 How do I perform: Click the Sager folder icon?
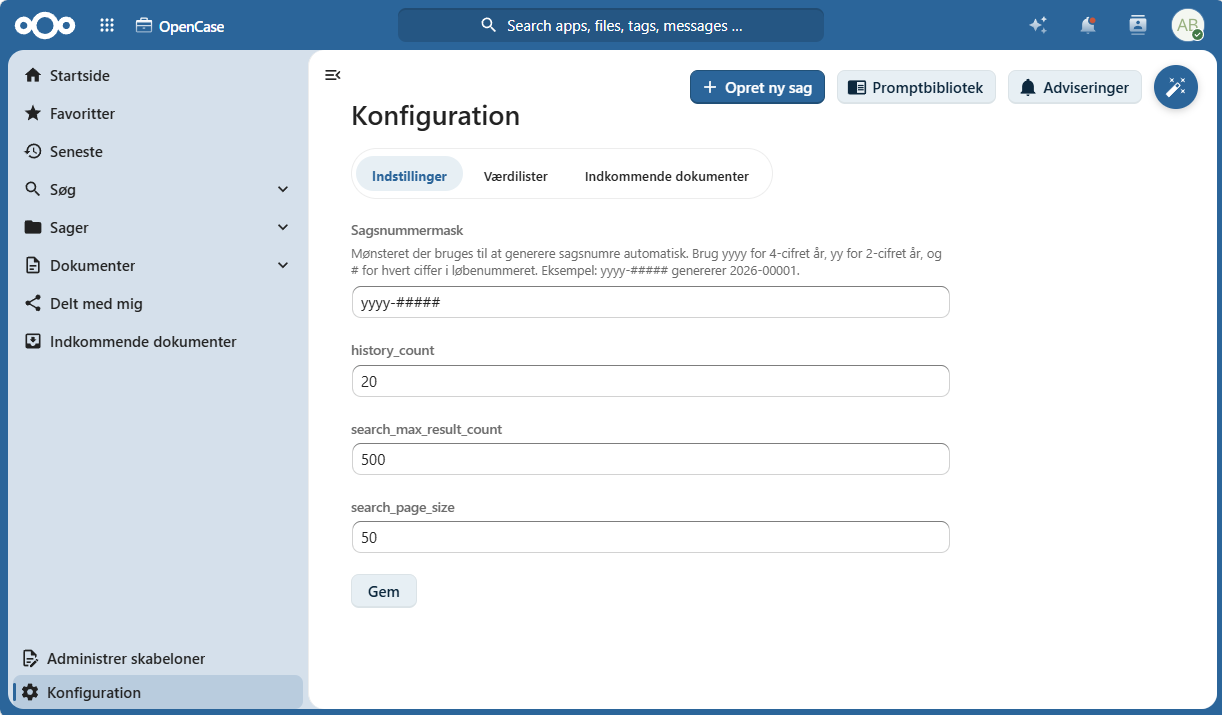point(33,227)
